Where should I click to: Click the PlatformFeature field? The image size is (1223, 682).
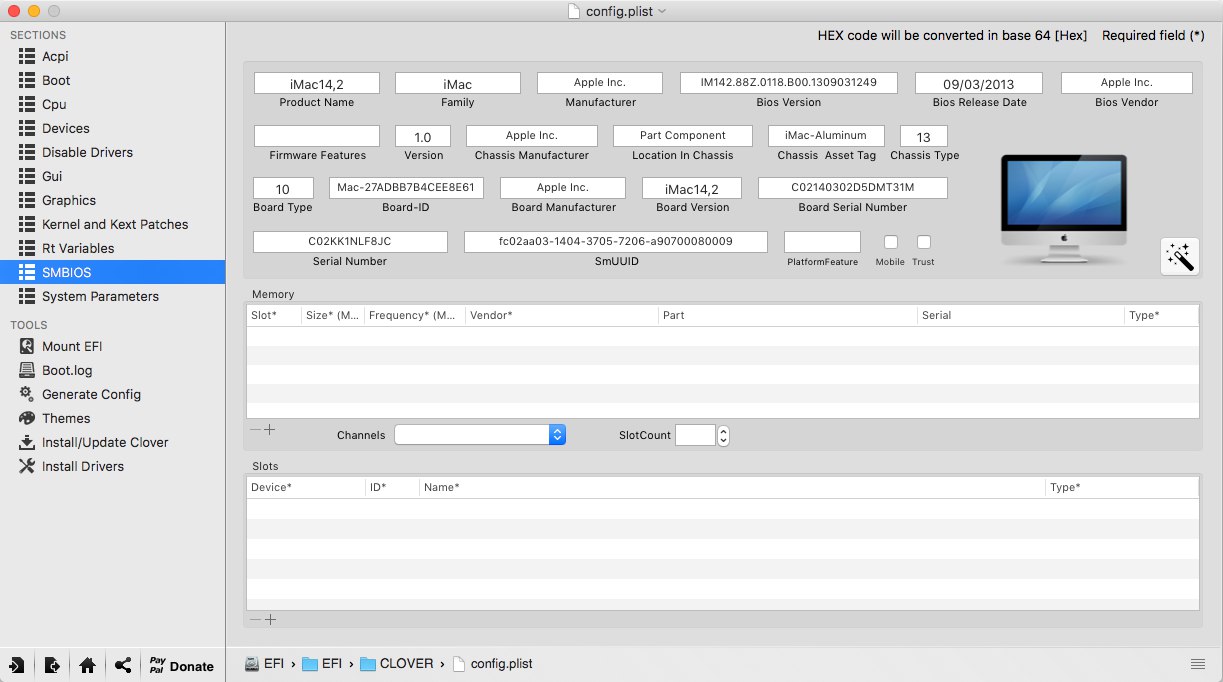(822, 242)
